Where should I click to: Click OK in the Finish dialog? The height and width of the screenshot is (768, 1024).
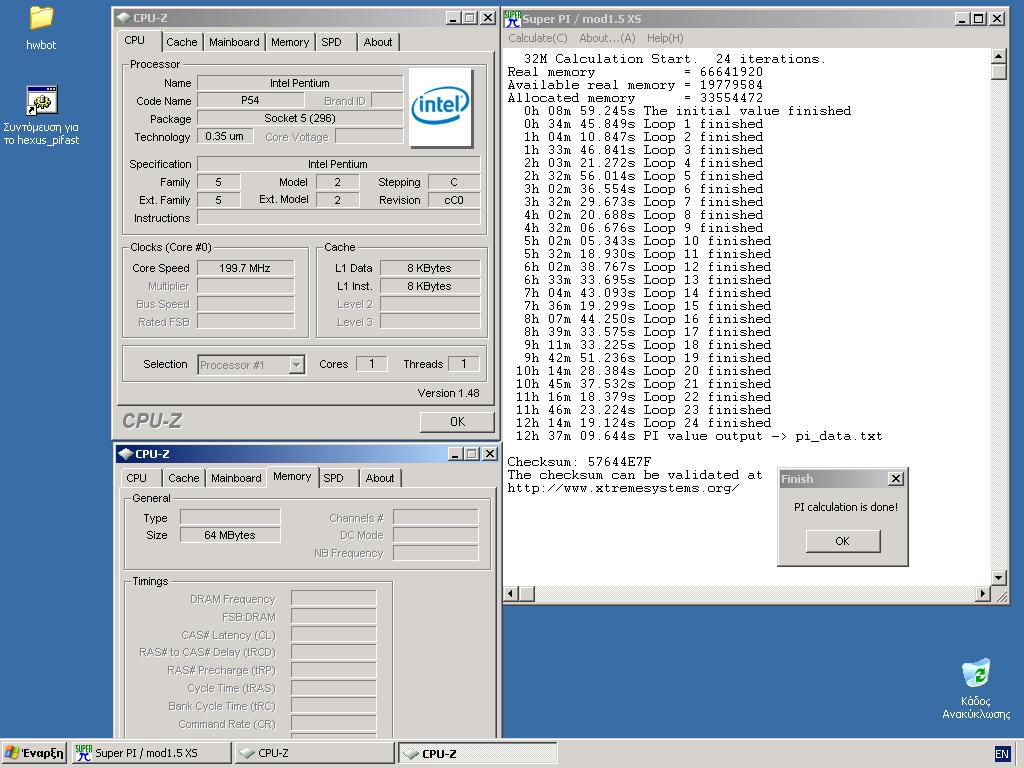click(x=843, y=541)
